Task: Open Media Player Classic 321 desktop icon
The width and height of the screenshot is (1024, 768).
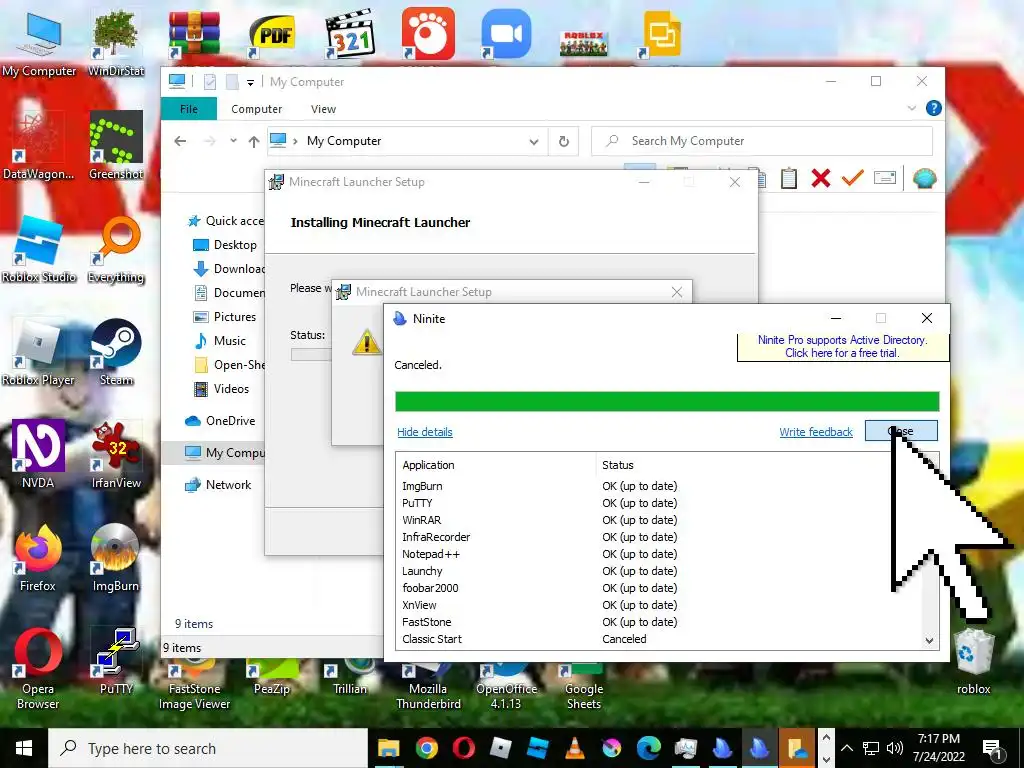Action: 350,33
